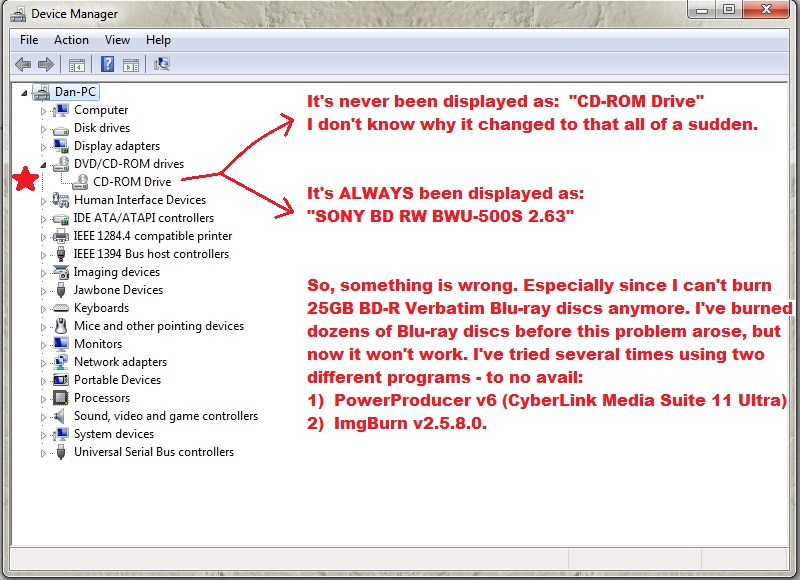
Task: Click the IDE ATA/ATAPI controllers icon
Action: pyautogui.click(x=61, y=219)
